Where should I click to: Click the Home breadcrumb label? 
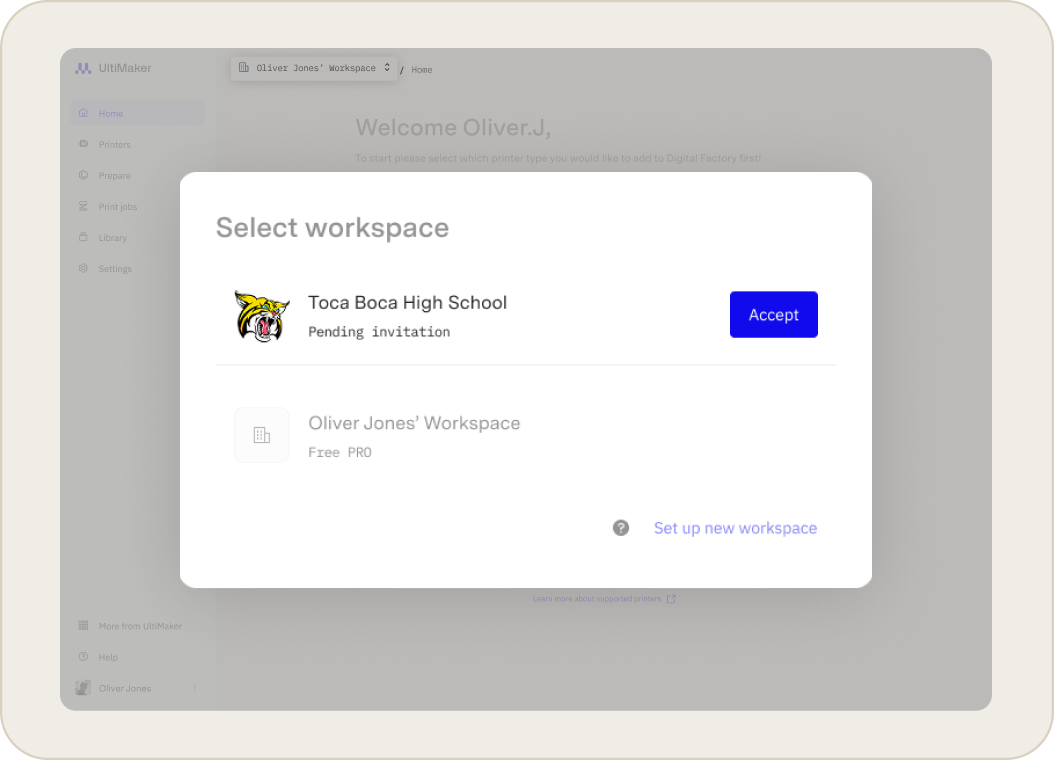[x=421, y=69]
